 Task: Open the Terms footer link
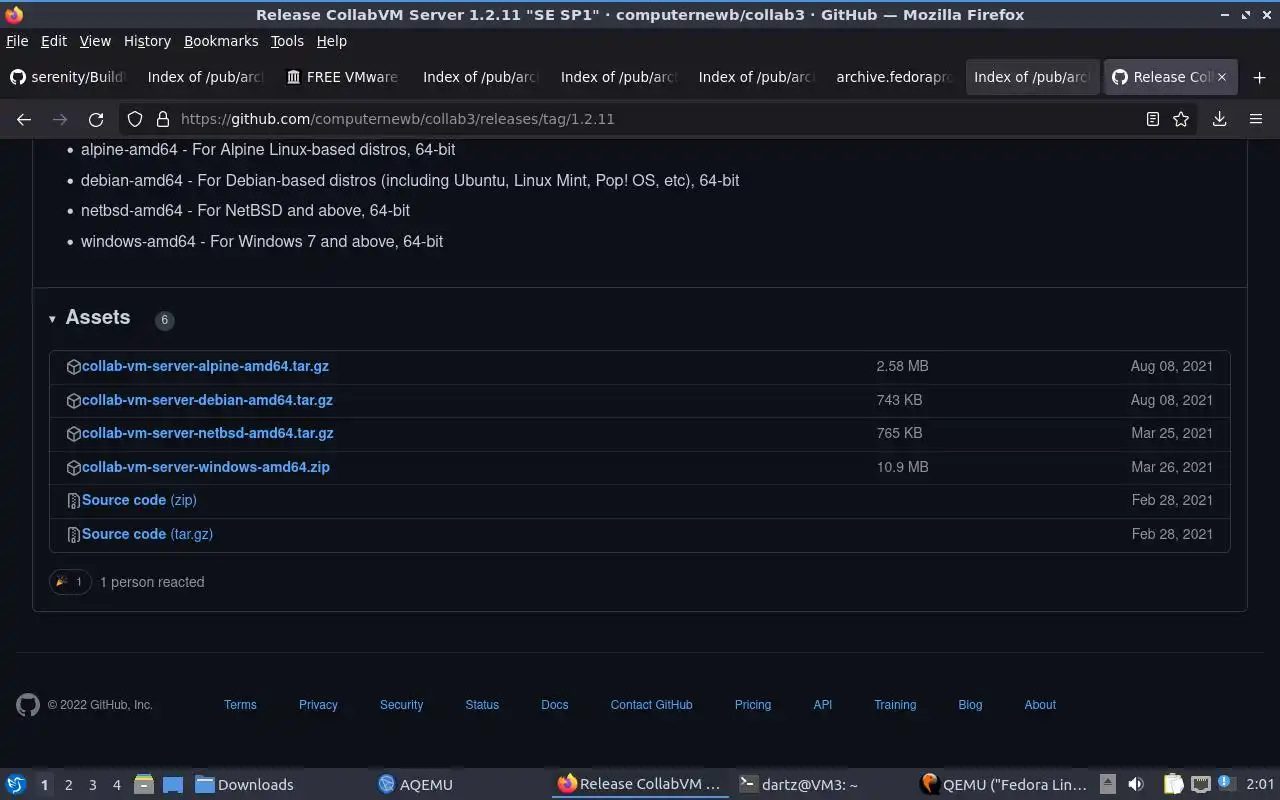point(240,705)
